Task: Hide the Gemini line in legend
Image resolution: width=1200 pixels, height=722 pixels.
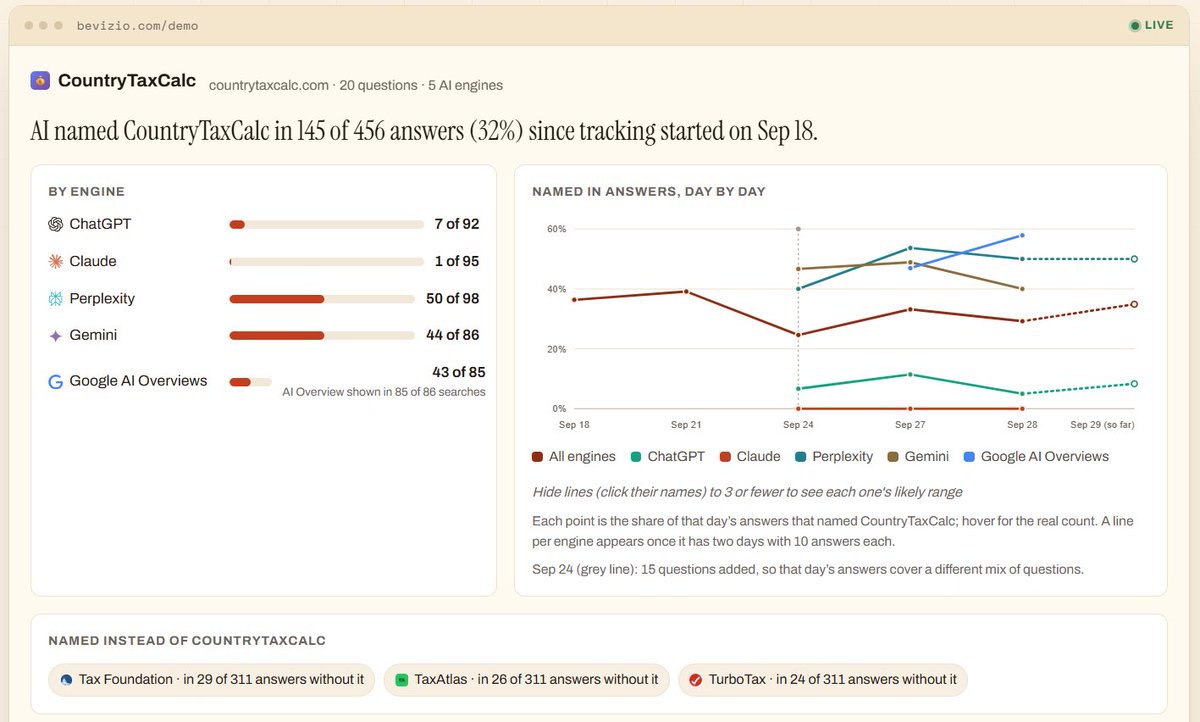Action: [x=920, y=456]
